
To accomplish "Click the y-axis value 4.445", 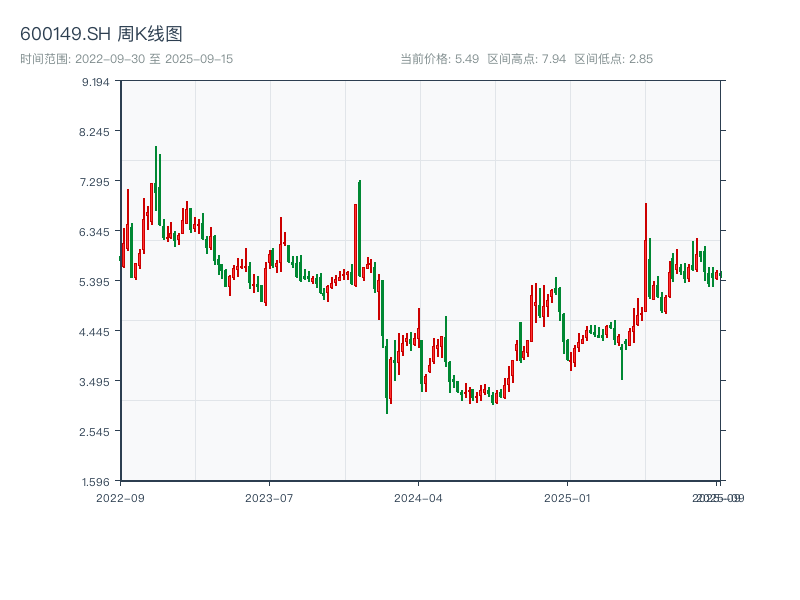I will pos(94,332).
